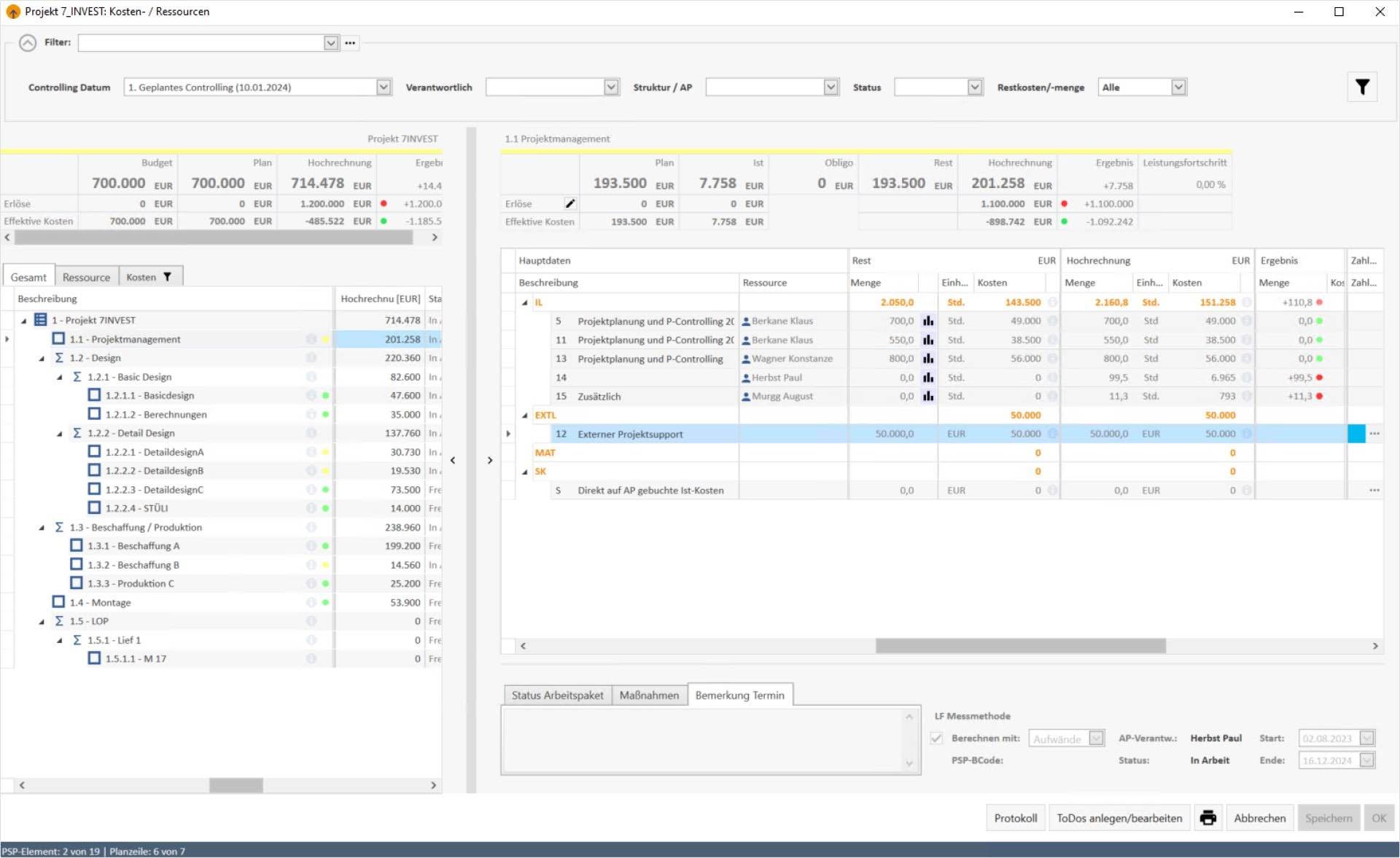Switch to the Ressource tab
This screenshot has width=1400, height=858.
coord(86,277)
